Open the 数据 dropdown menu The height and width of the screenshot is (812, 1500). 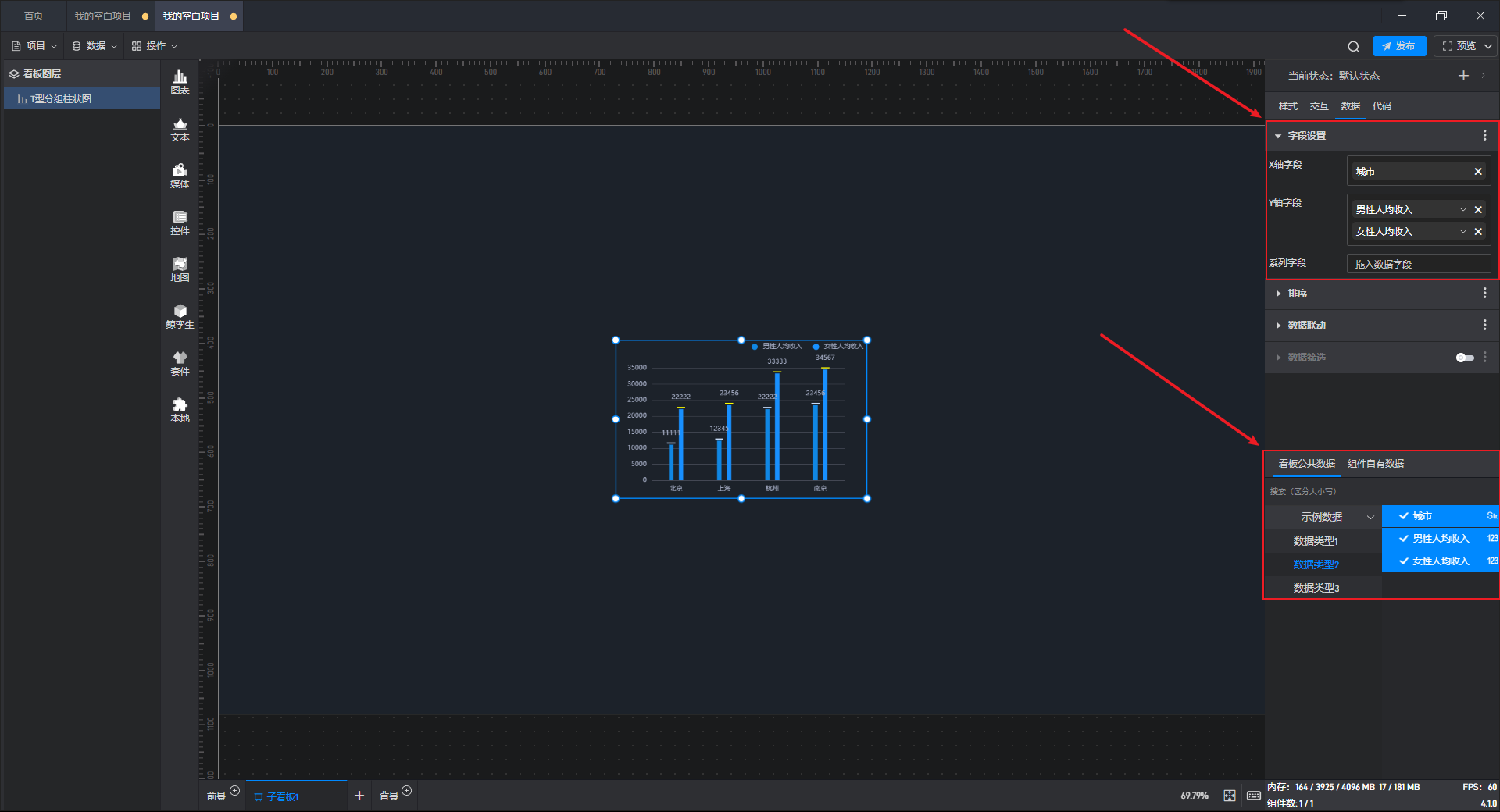[95, 46]
